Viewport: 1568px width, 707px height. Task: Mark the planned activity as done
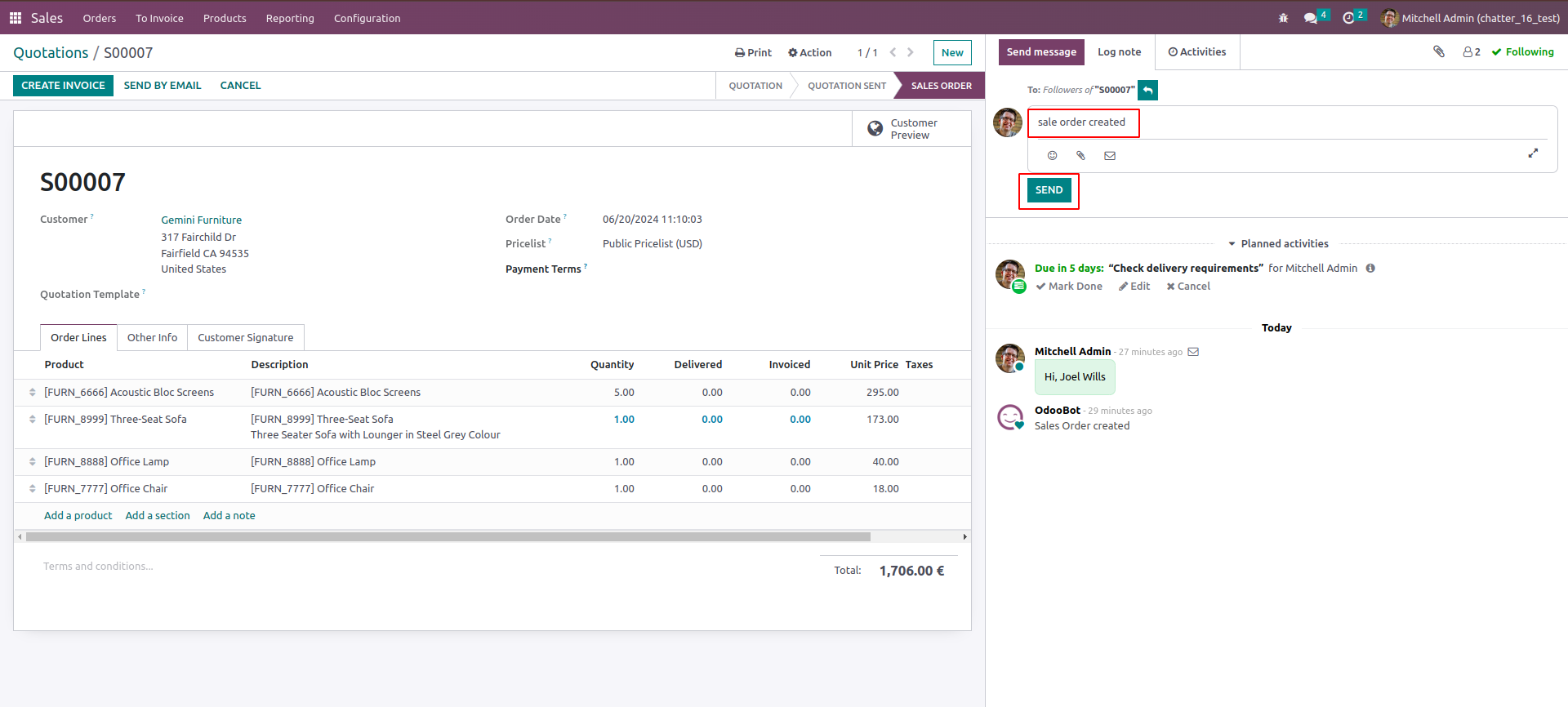(1069, 286)
